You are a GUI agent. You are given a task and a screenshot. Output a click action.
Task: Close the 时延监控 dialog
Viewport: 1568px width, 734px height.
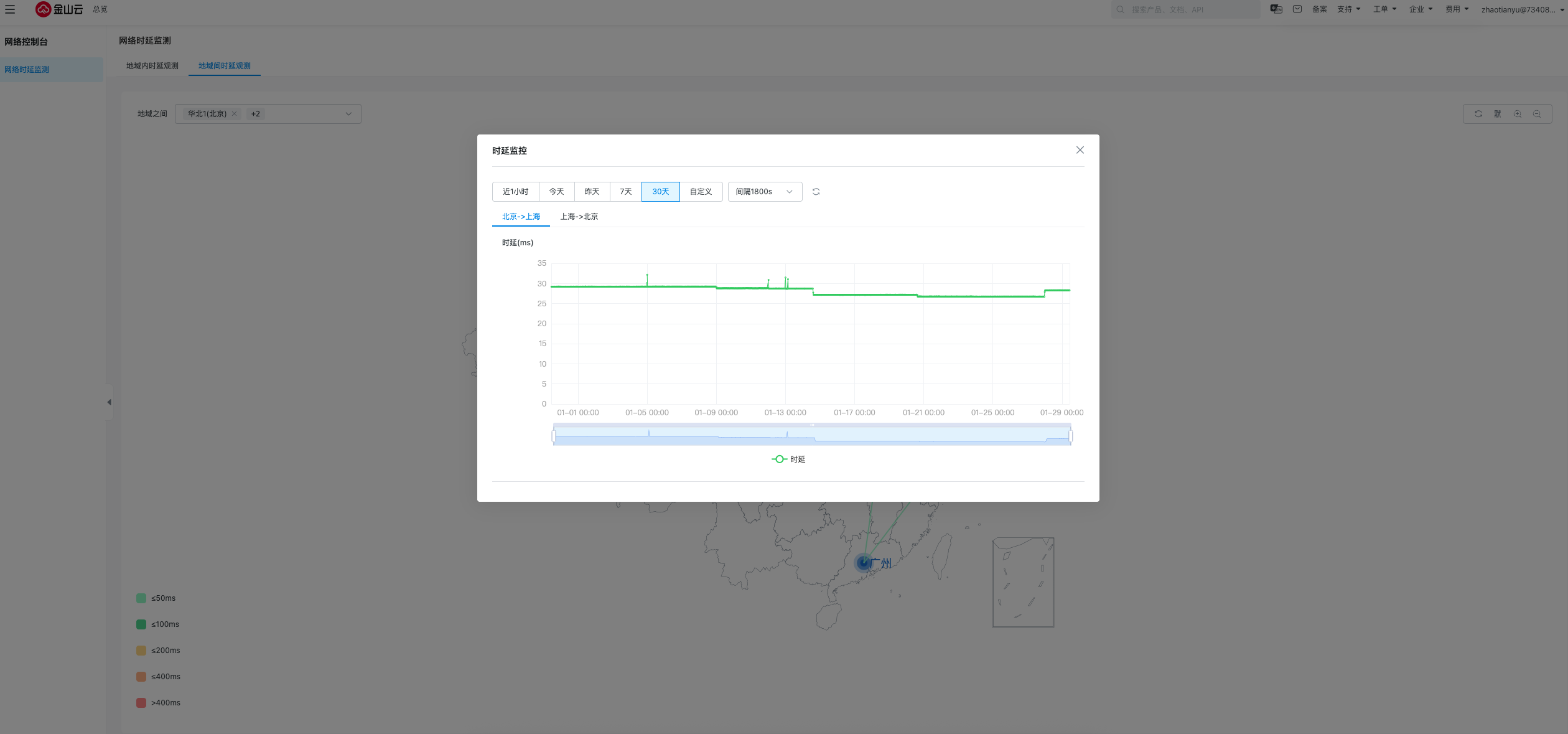1080,150
